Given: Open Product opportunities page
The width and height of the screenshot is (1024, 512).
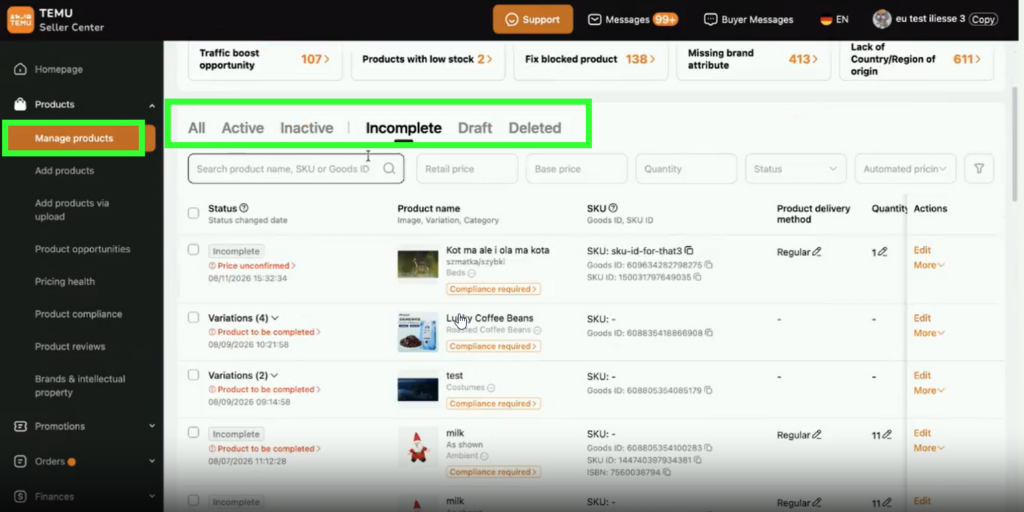Looking at the screenshot, I should (82, 249).
